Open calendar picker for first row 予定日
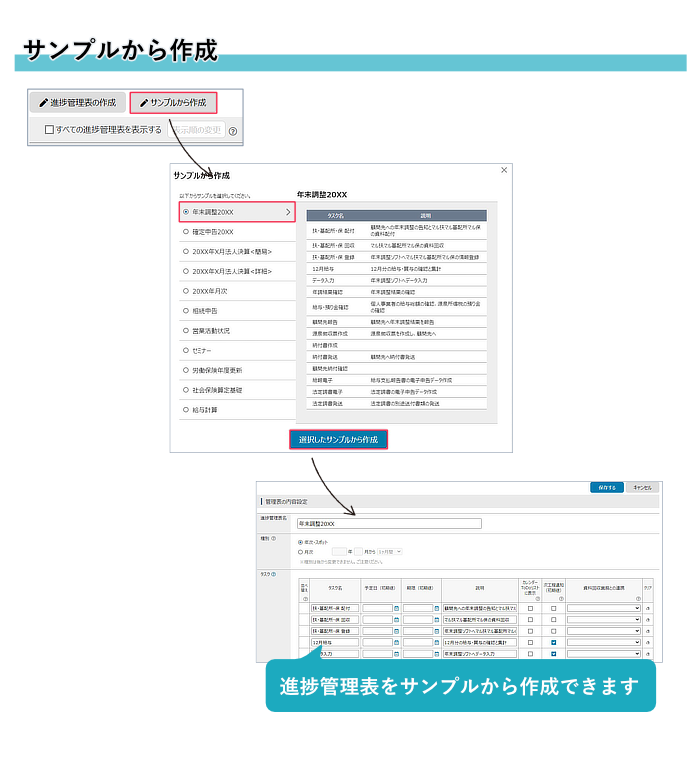Image resolution: width=700 pixels, height=780 pixels. pyautogui.click(x=396, y=607)
